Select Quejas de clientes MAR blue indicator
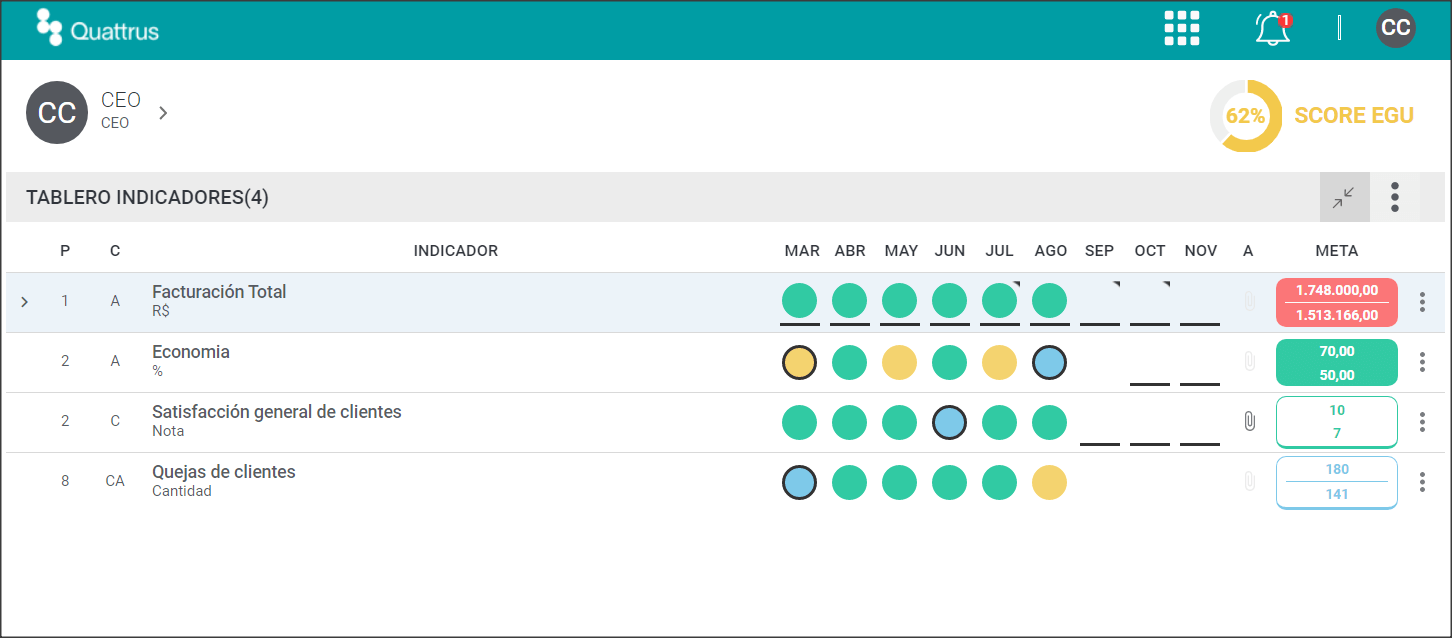1452x638 pixels. point(799,482)
